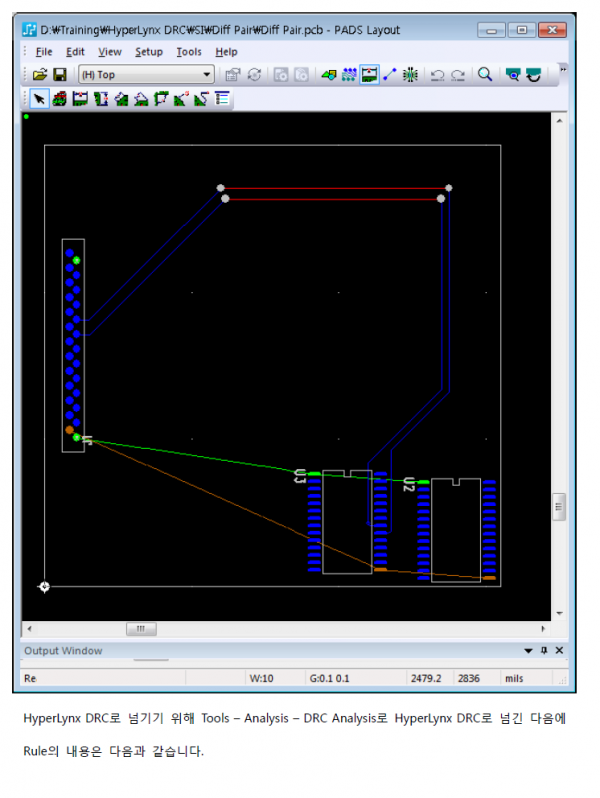Click the horizontal scrollbar thumb
600x798 pixels.
tap(140, 629)
